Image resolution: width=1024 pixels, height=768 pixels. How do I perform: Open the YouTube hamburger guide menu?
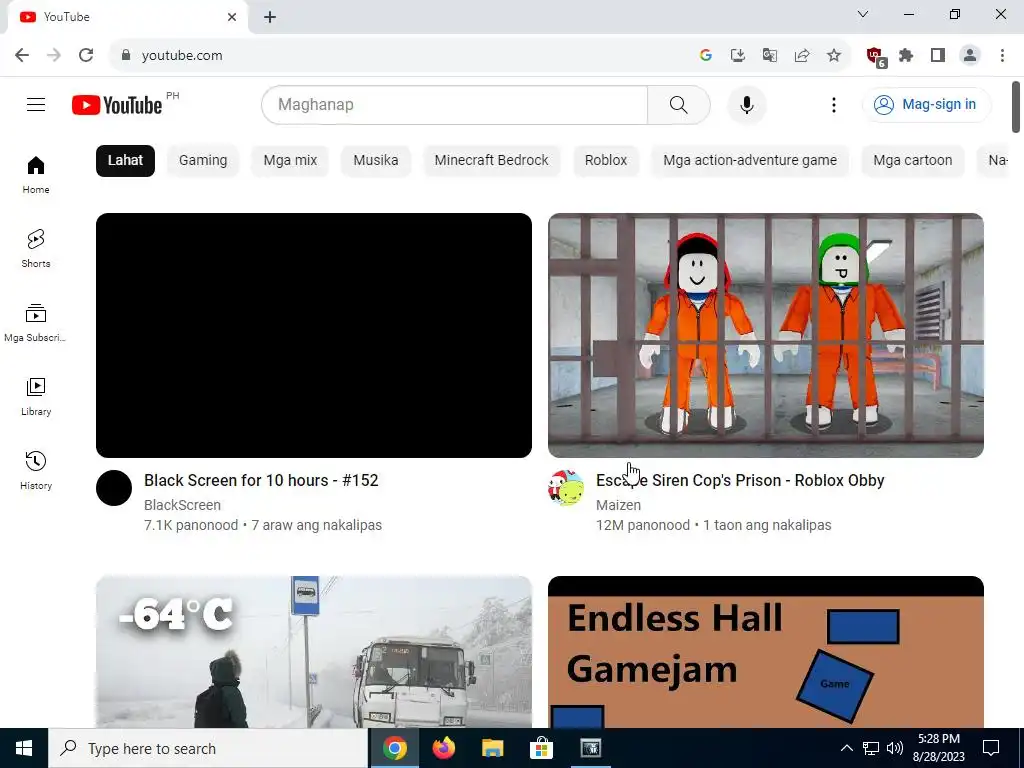point(36,104)
